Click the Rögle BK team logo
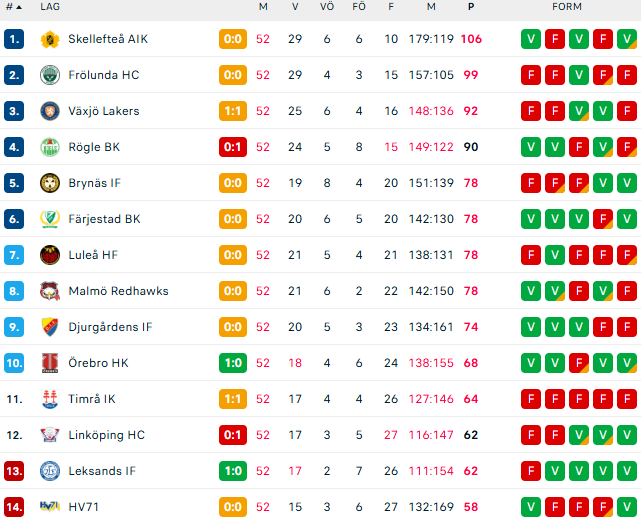 (49, 147)
